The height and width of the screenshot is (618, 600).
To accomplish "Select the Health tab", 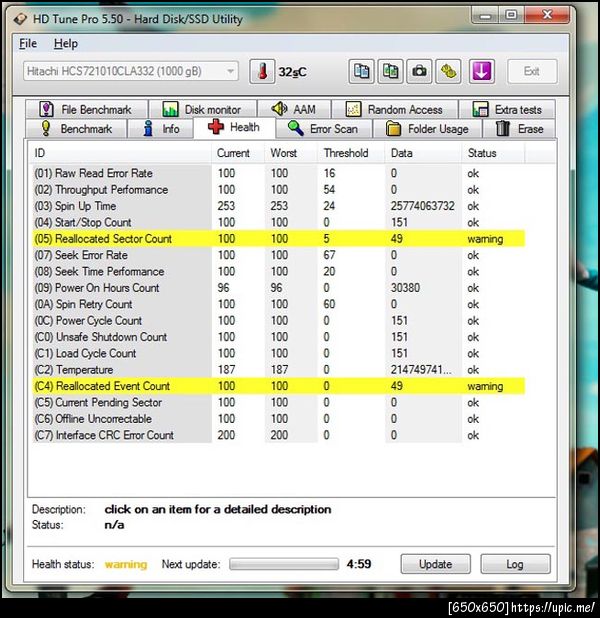I will (234, 128).
